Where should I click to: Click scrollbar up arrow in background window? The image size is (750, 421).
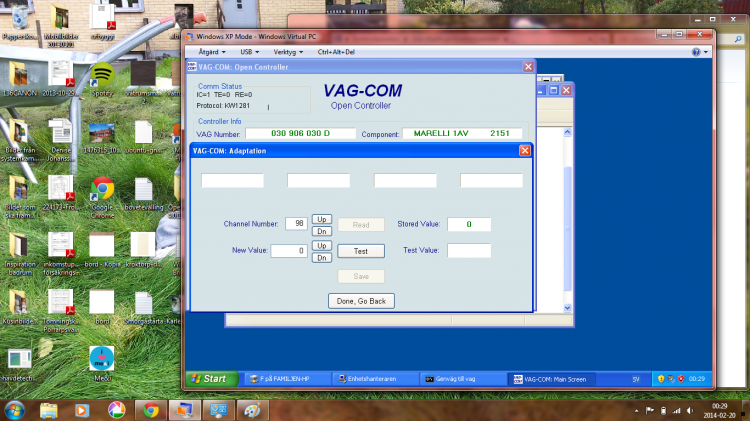click(567, 132)
